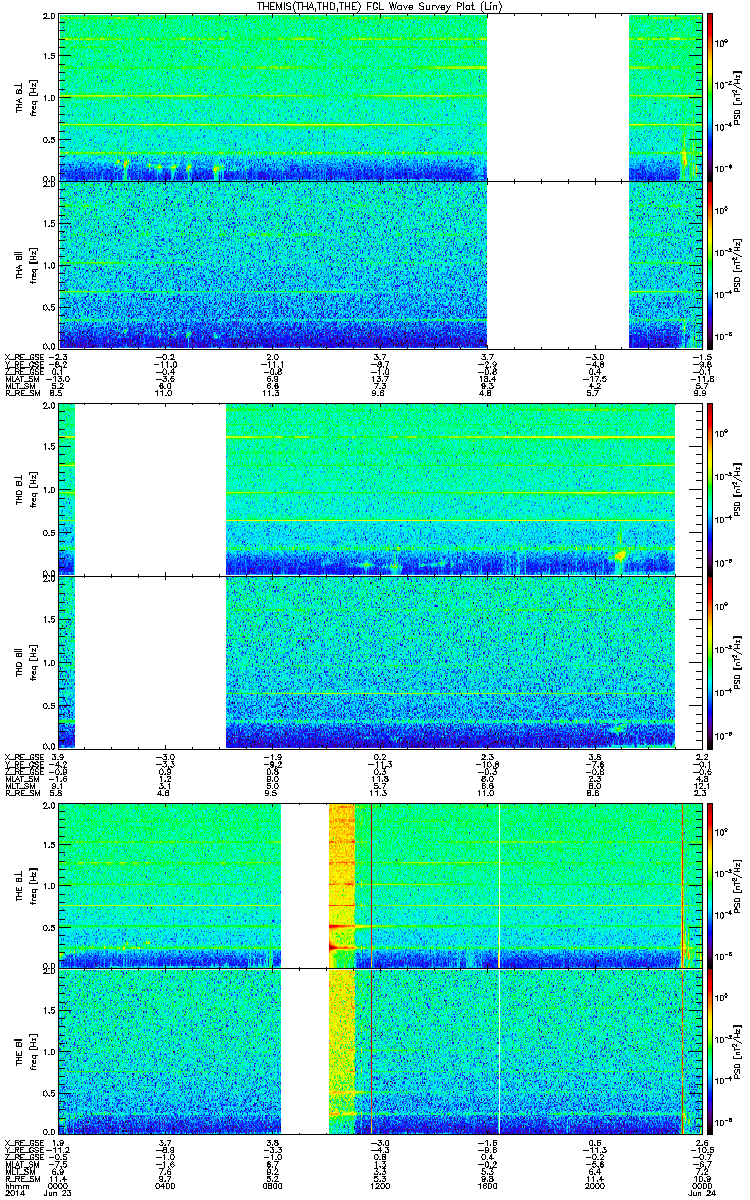Click the color bar beside THE BII panel

click(710, 1052)
